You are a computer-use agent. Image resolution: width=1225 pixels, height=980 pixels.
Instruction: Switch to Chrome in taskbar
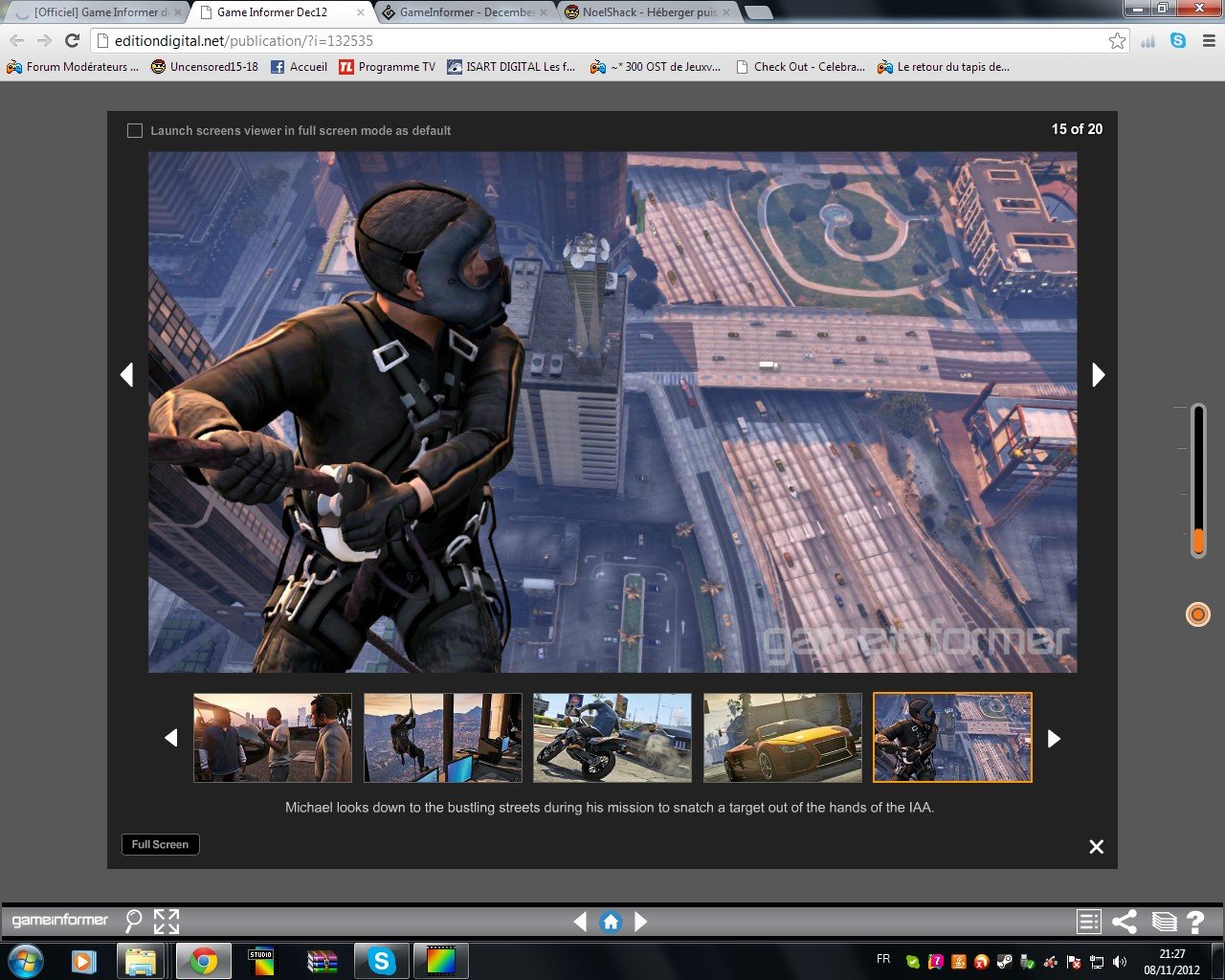(202, 961)
